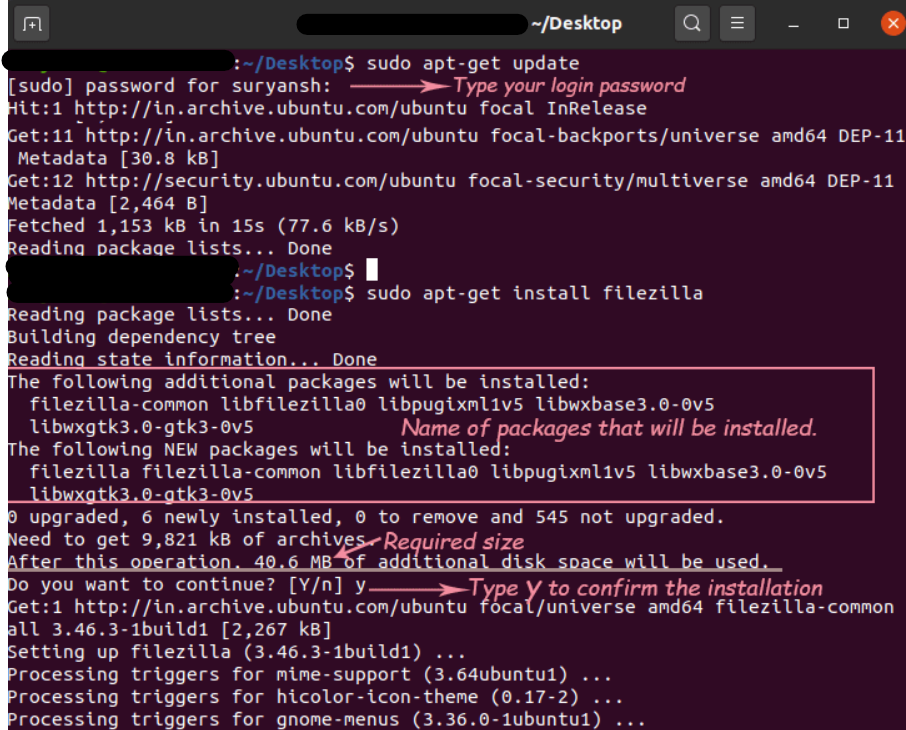Click 'Processing triggers for gnome-menus' line

326,720
